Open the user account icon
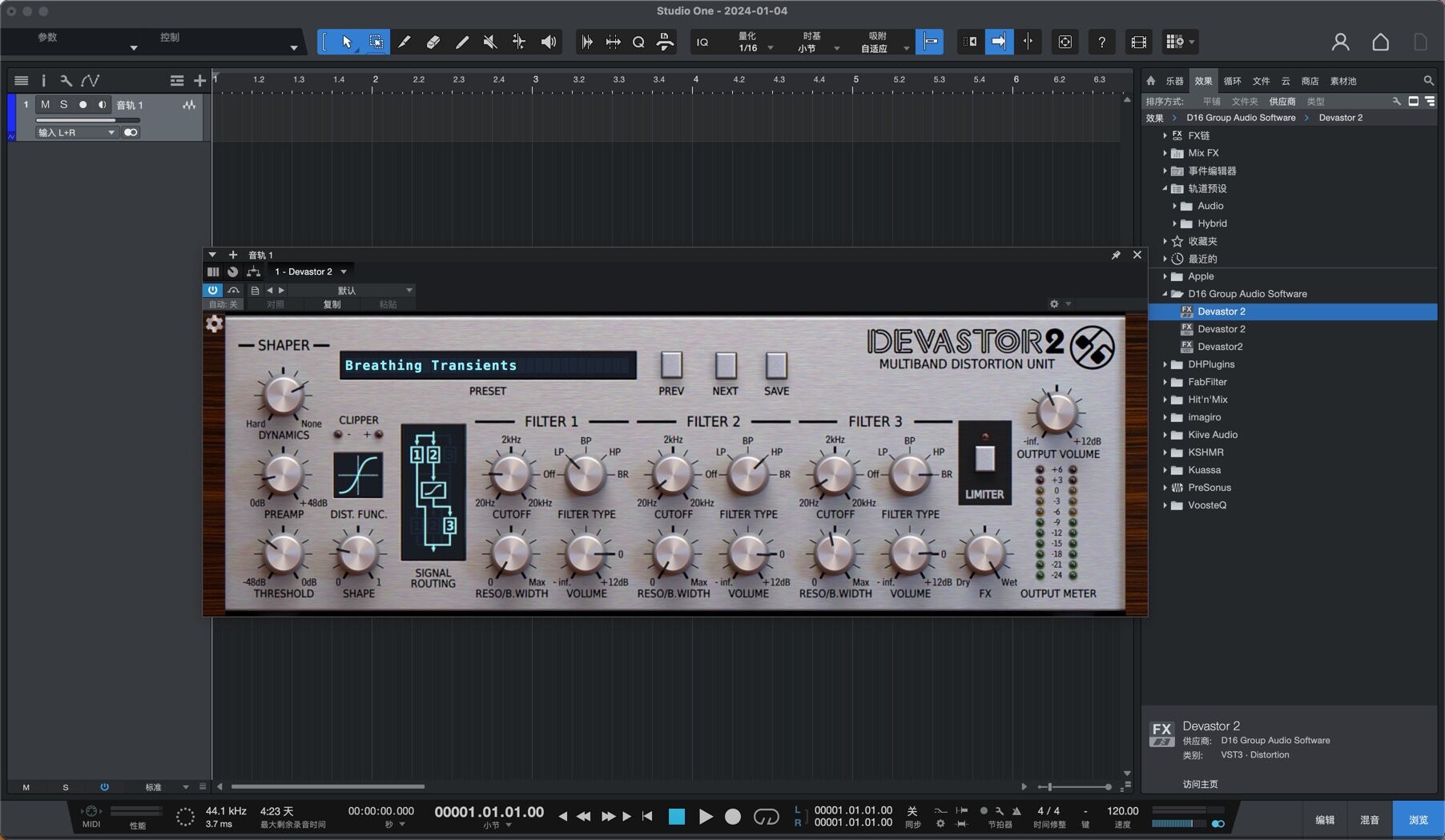Screen dimensions: 1445x840 point(1340,42)
